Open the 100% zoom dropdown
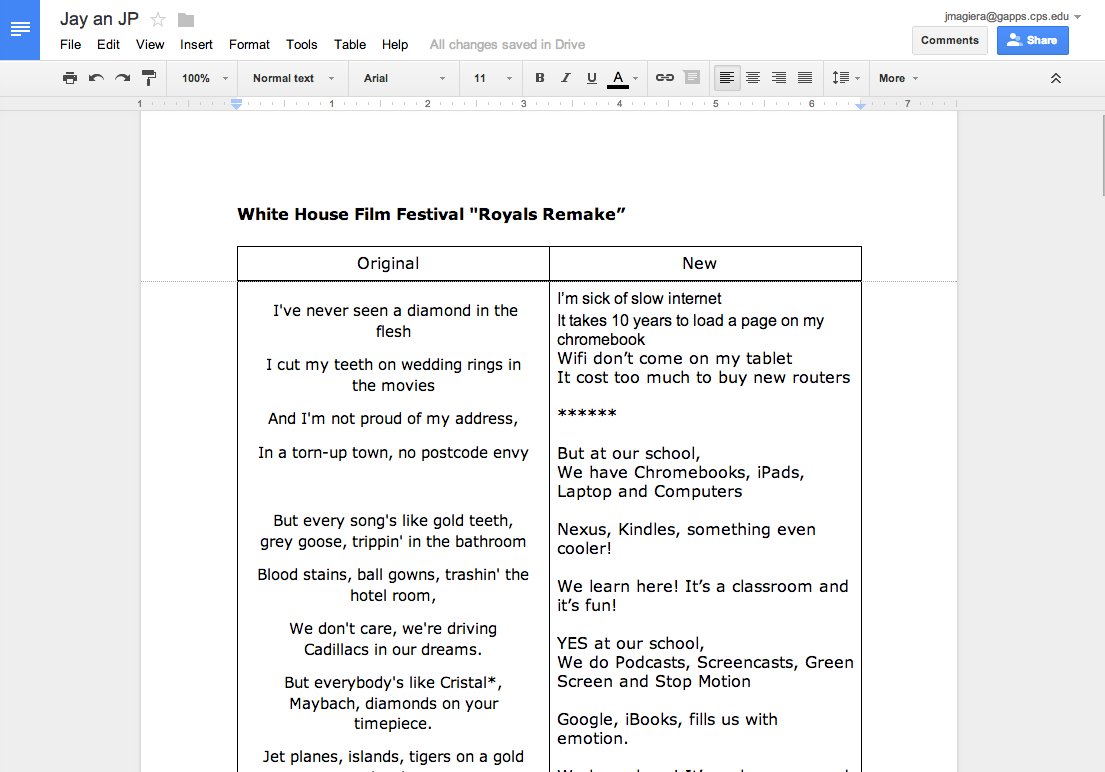The image size is (1105, 772). tap(204, 78)
